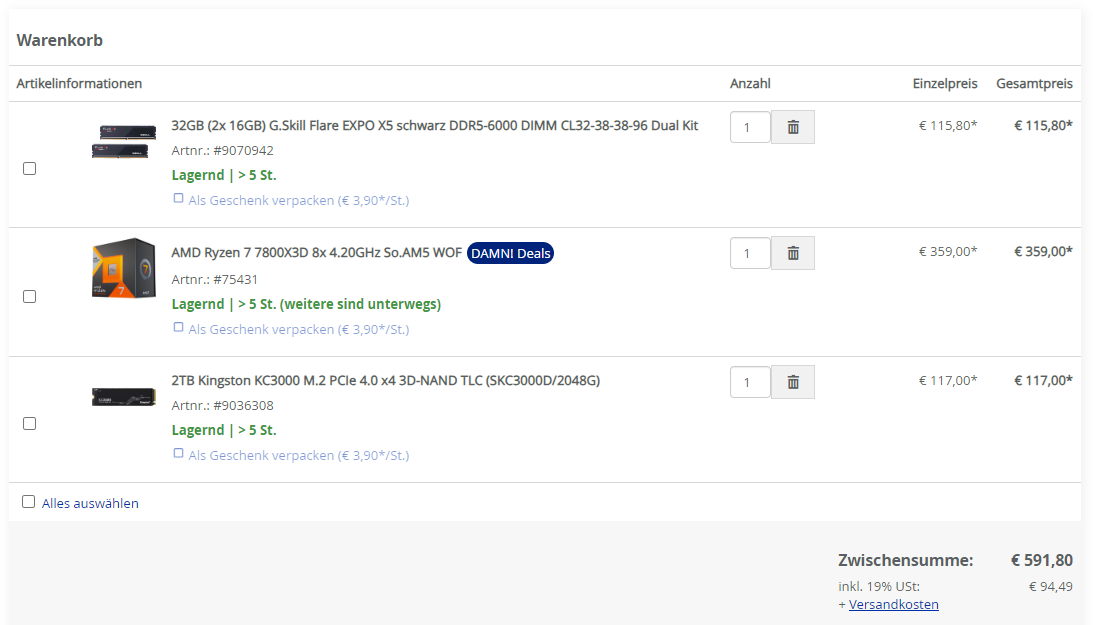
Task: Click stock status 'weitere sind unterwegs'
Action: pos(360,304)
